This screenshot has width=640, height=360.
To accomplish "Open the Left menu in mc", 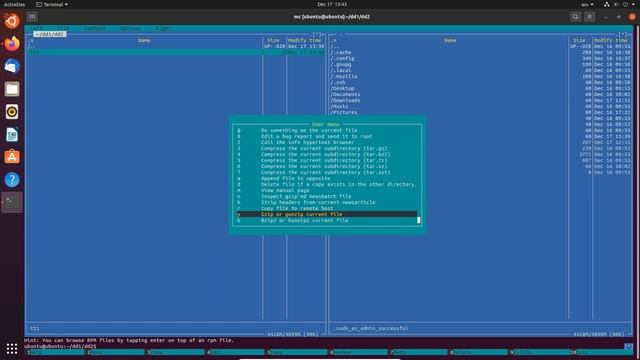I will click(x=36, y=29).
